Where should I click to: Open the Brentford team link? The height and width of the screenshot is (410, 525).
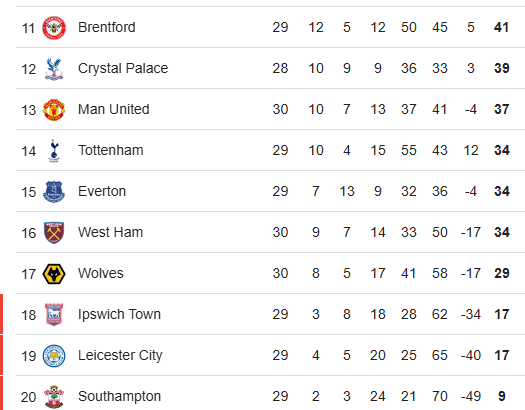pyautogui.click(x=107, y=27)
